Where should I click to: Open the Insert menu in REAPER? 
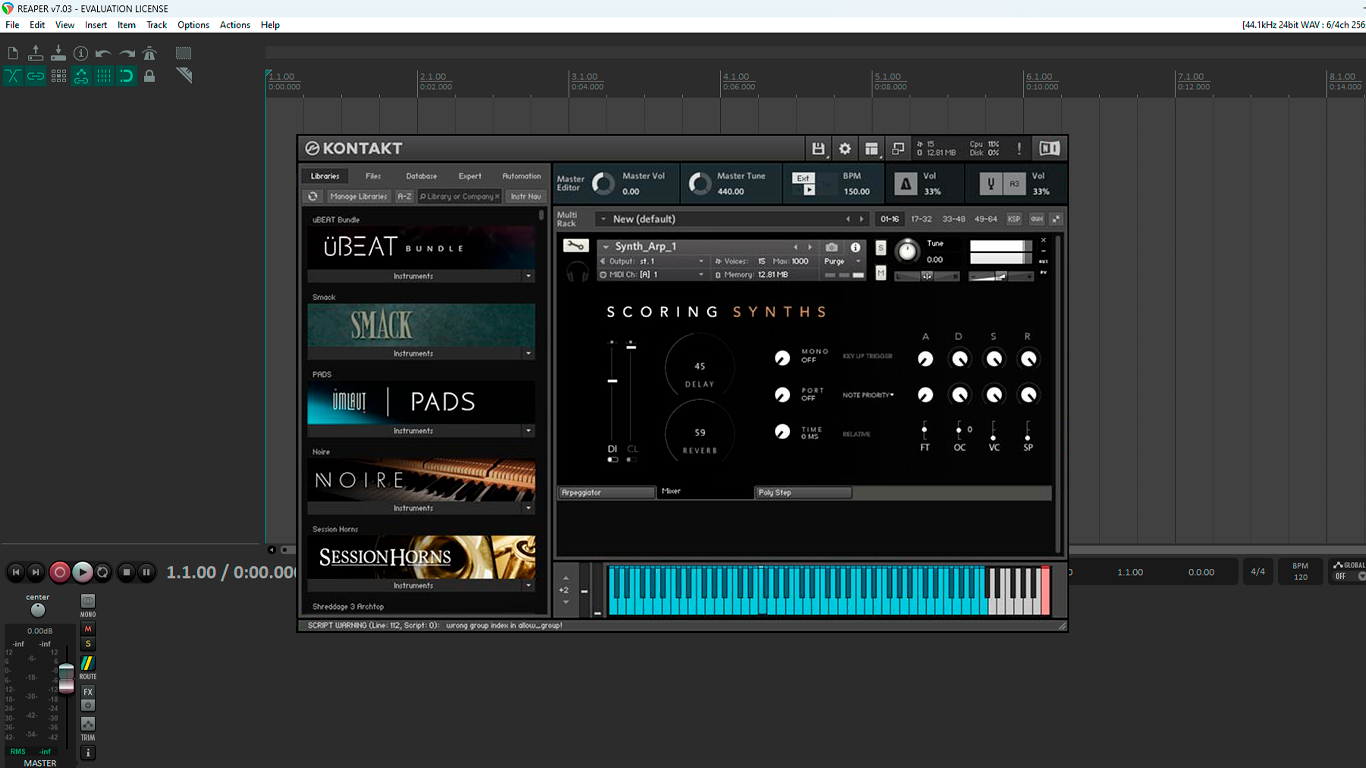click(96, 25)
